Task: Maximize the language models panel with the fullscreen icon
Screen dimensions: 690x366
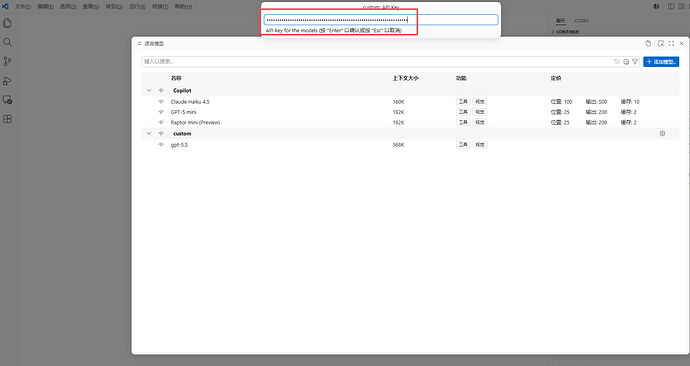Action: 671,44
